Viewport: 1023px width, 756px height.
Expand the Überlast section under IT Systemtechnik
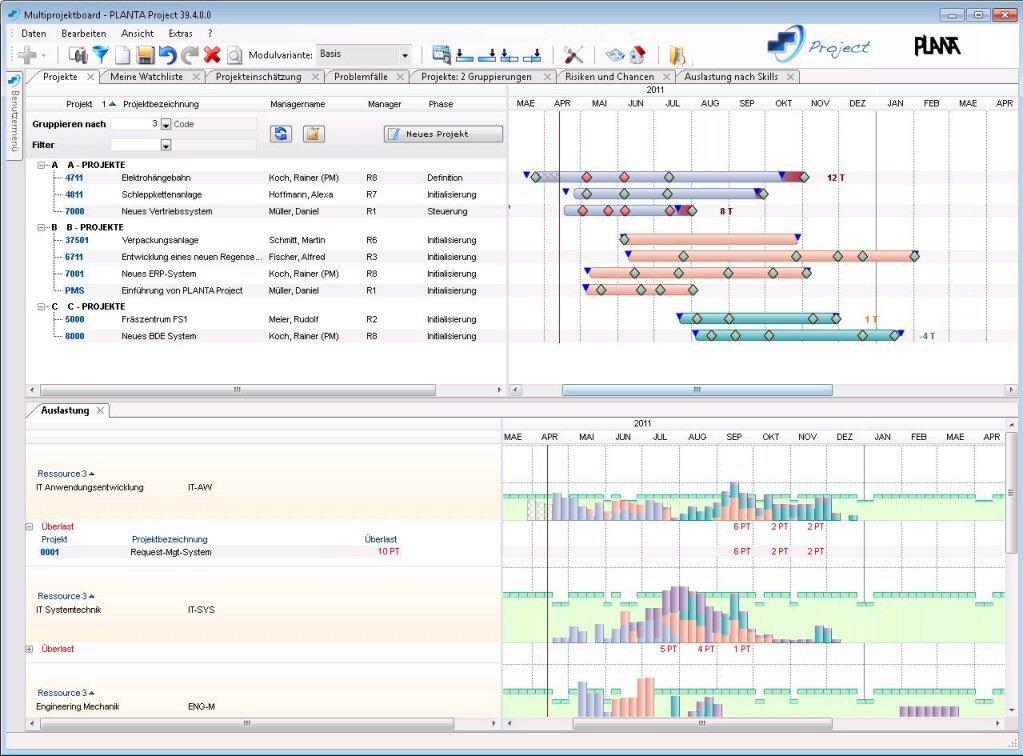click(30, 649)
